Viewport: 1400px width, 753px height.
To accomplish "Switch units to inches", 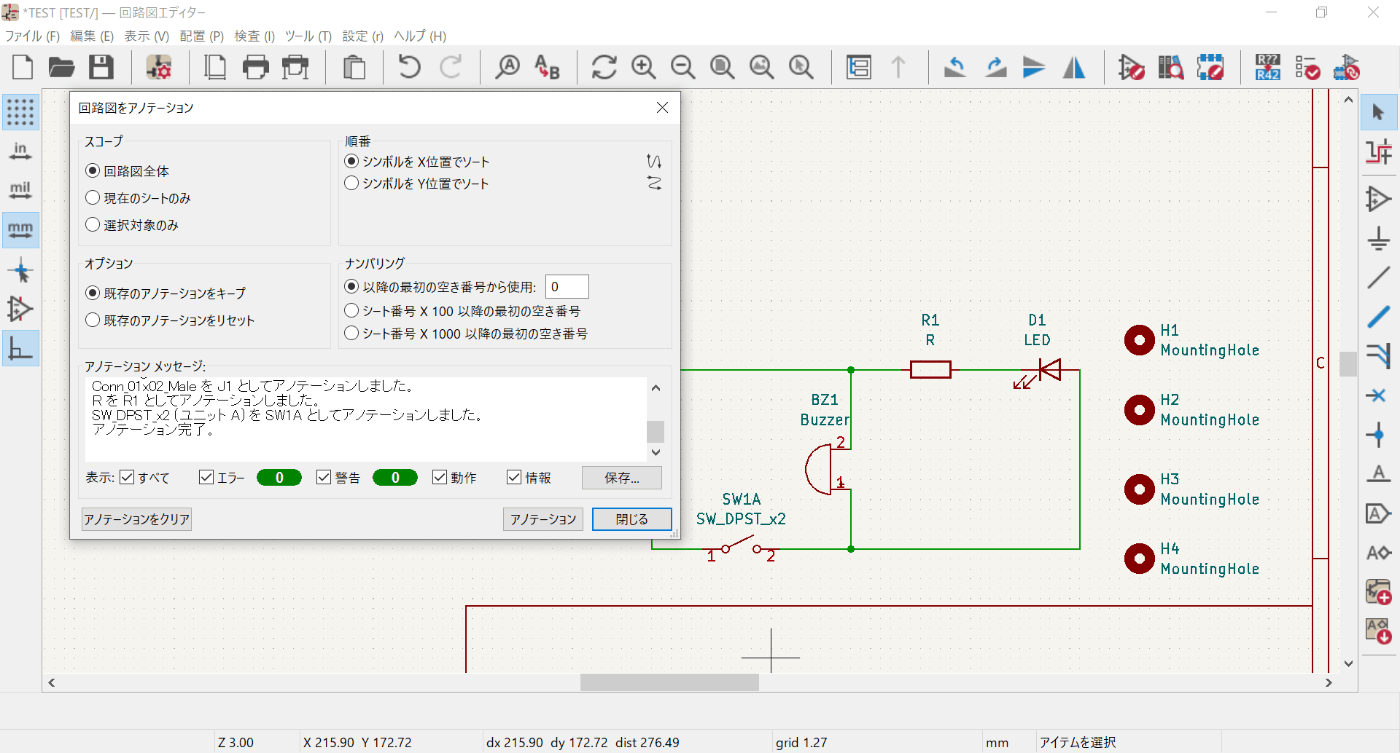I will click(20, 151).
